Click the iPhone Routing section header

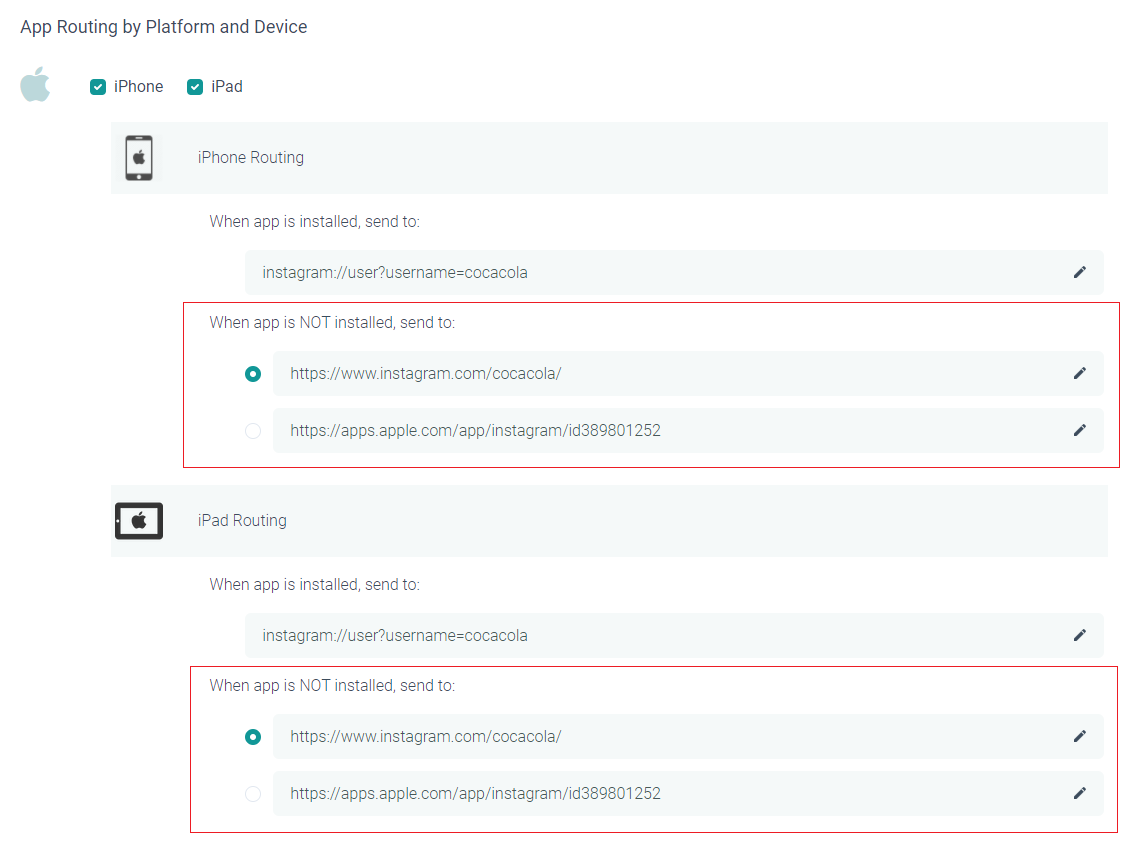tap(609, 158)
